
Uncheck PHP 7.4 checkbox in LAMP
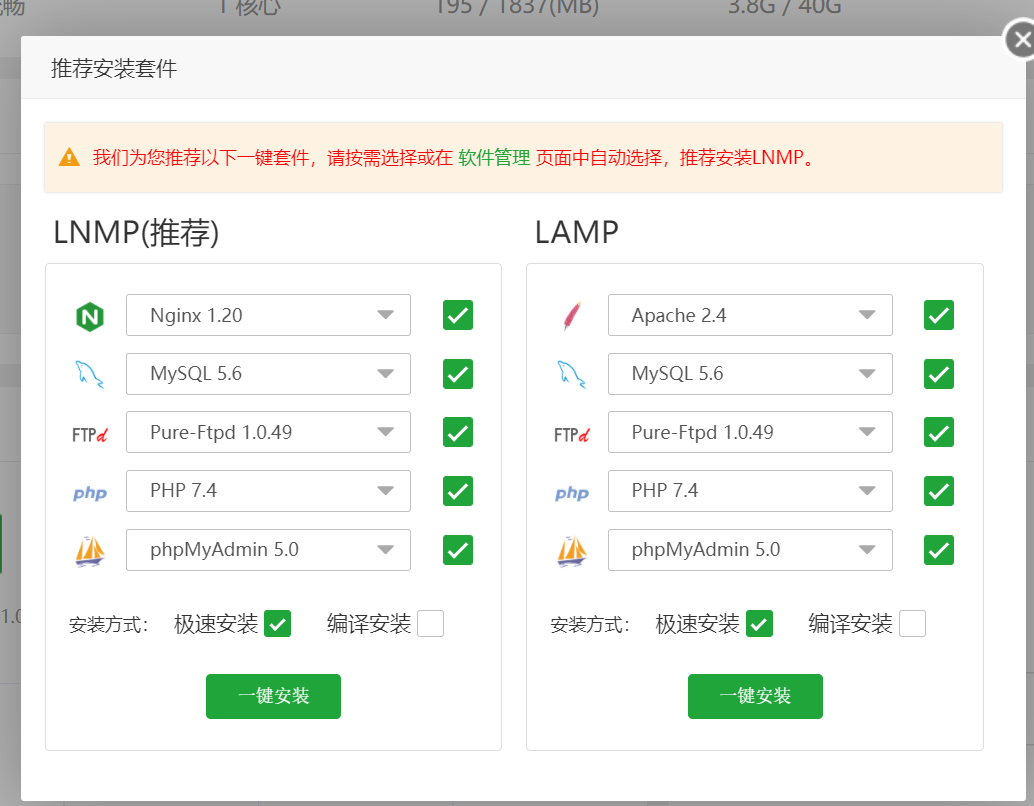click(939, 491)
